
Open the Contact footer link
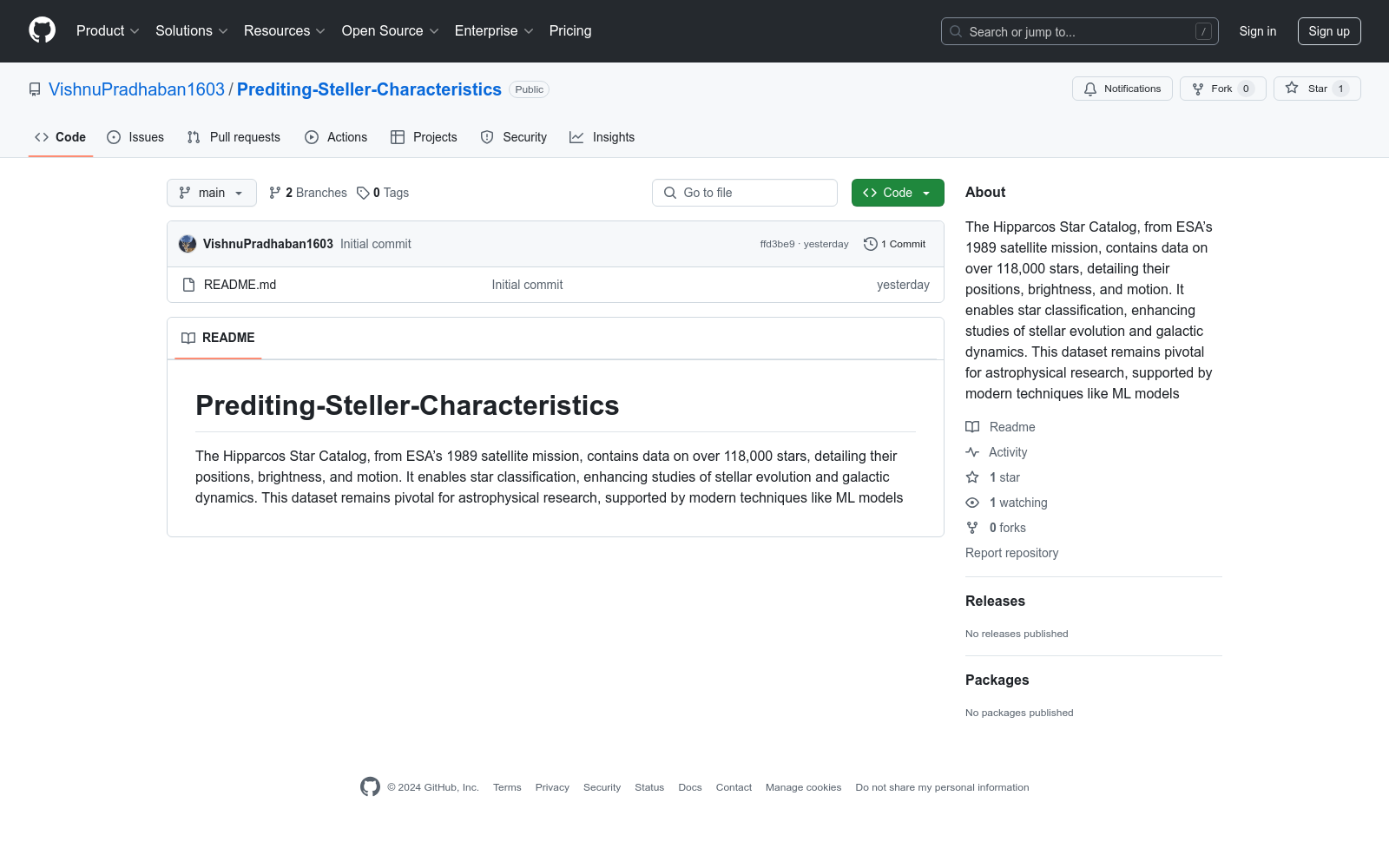point(734,787)
